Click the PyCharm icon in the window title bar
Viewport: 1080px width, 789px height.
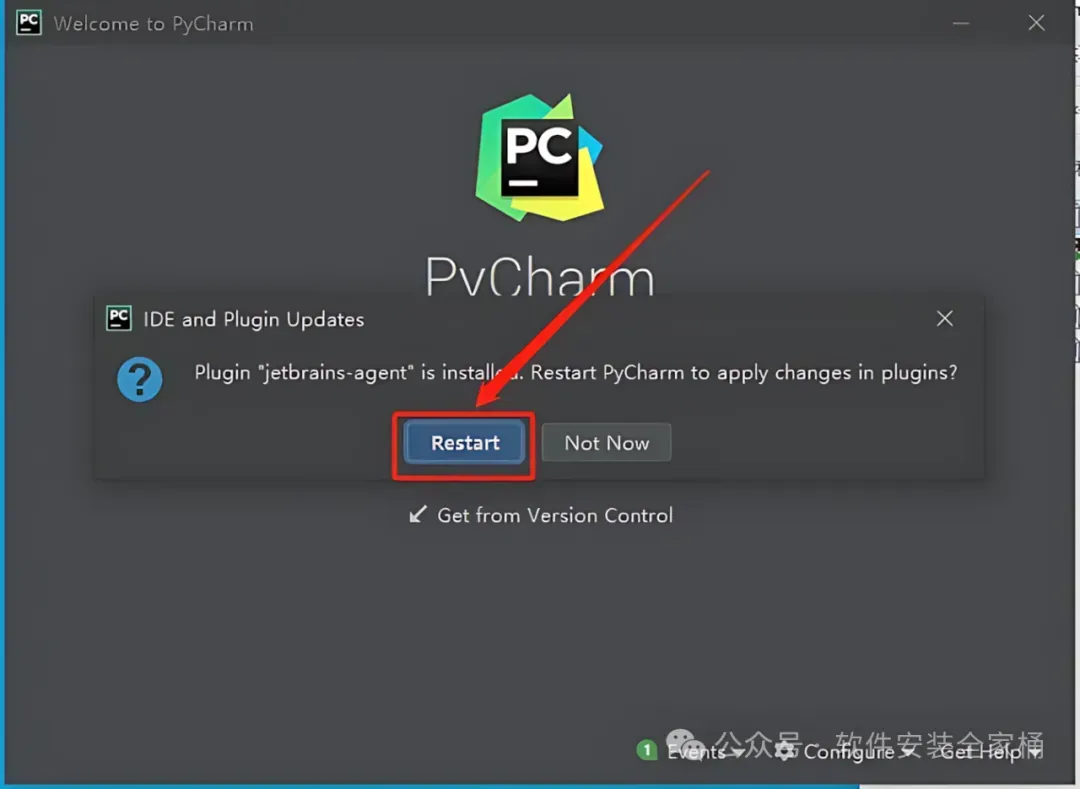pyautogui.click(x=29, y=23)
